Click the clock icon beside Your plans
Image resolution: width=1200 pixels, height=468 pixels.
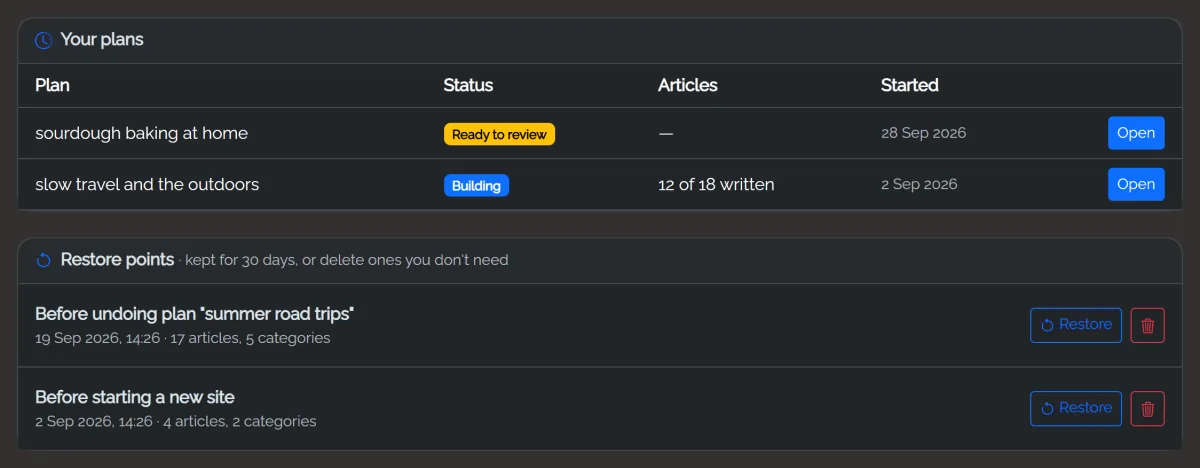(44, 41)
